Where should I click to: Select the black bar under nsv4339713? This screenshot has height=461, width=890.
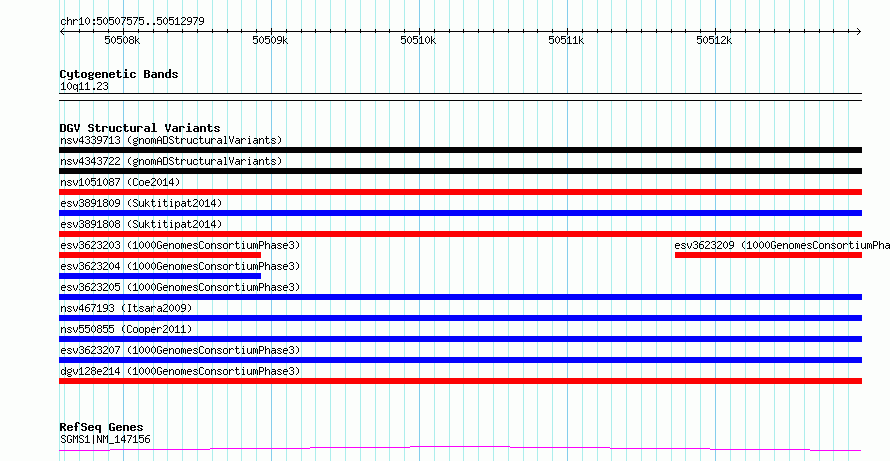click(x=460, y=150)
